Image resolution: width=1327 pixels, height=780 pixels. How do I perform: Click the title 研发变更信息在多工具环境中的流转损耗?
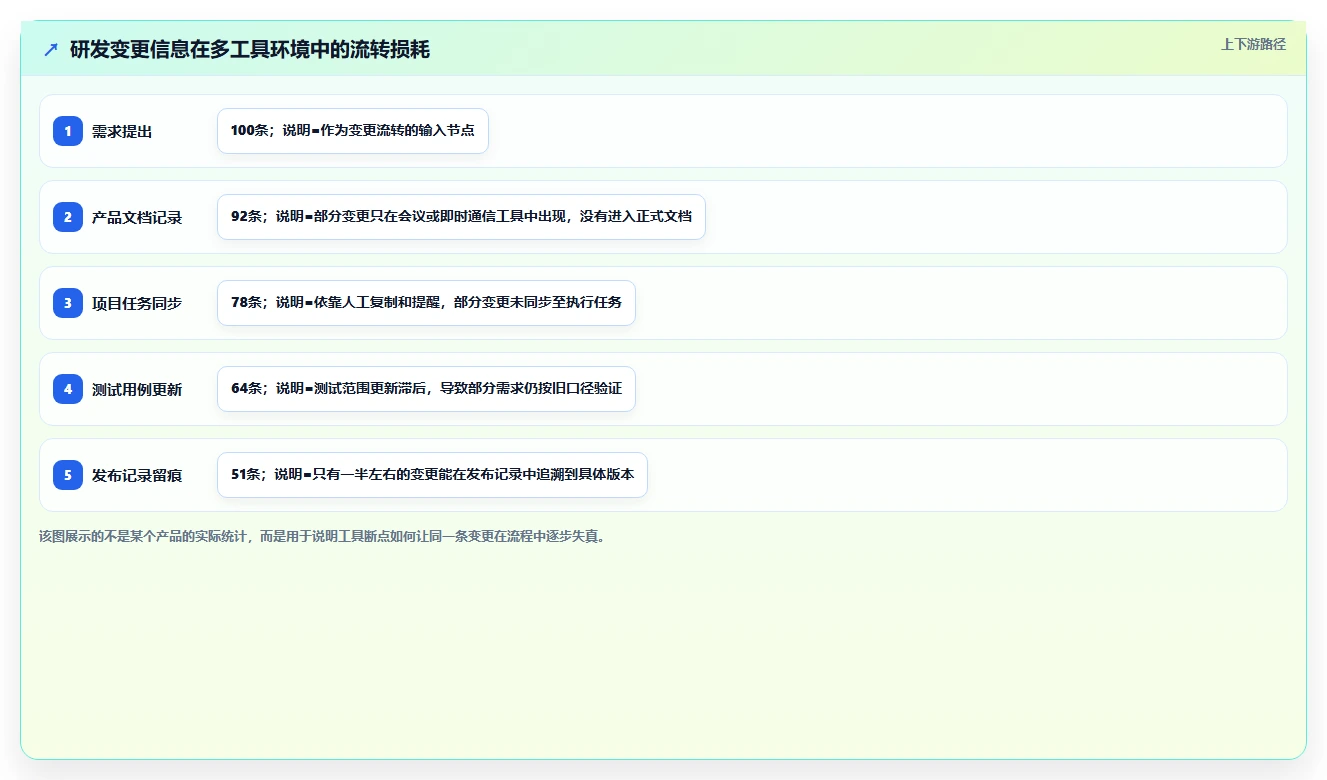(x=250, y=50)
